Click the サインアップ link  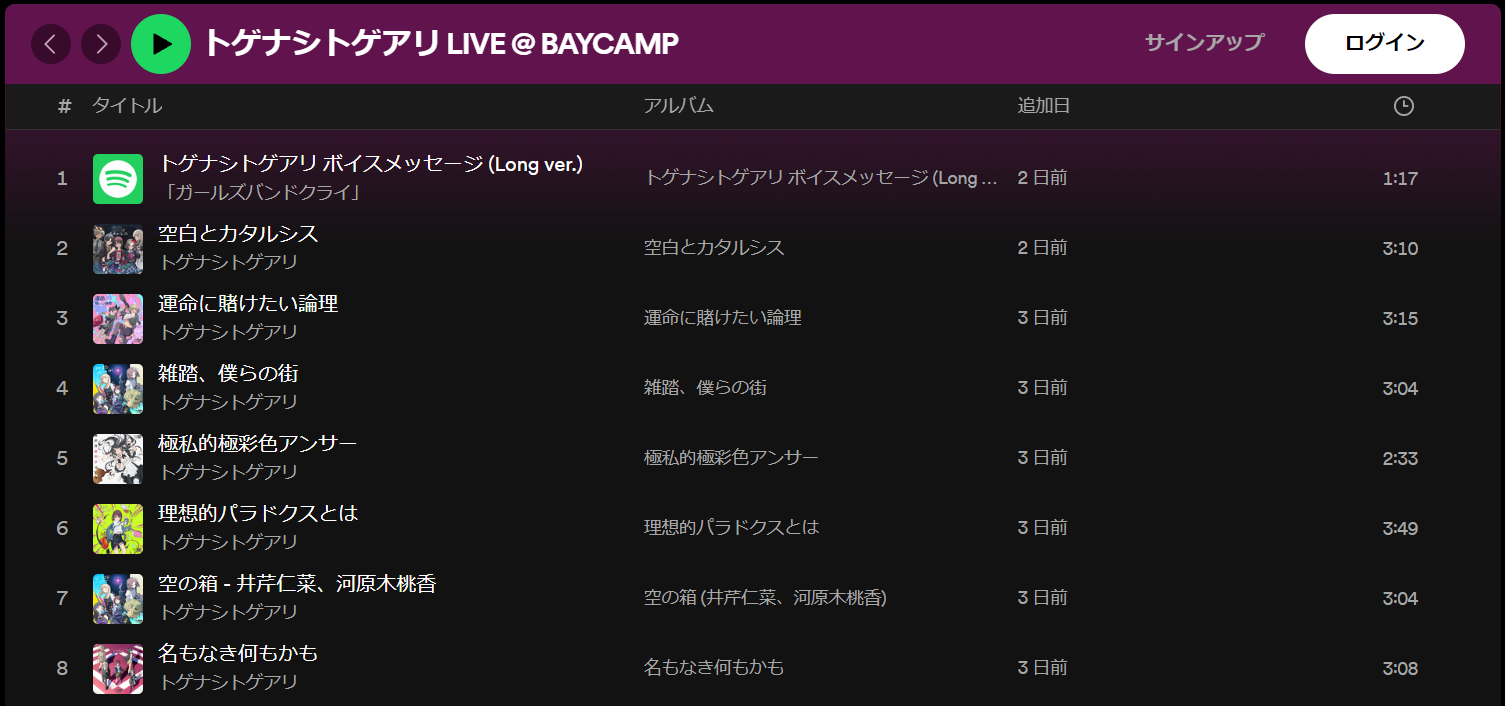[x=1204, y=43]
